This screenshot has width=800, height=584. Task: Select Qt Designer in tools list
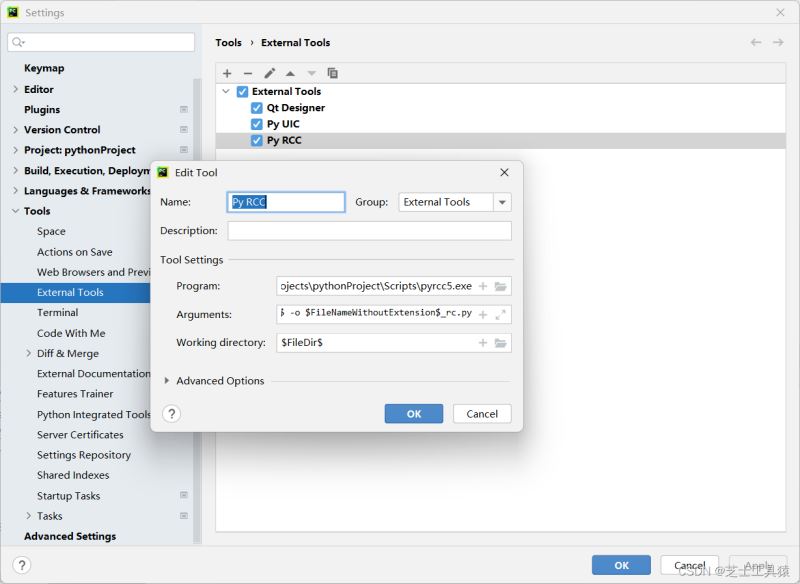(x=295, y=108)
